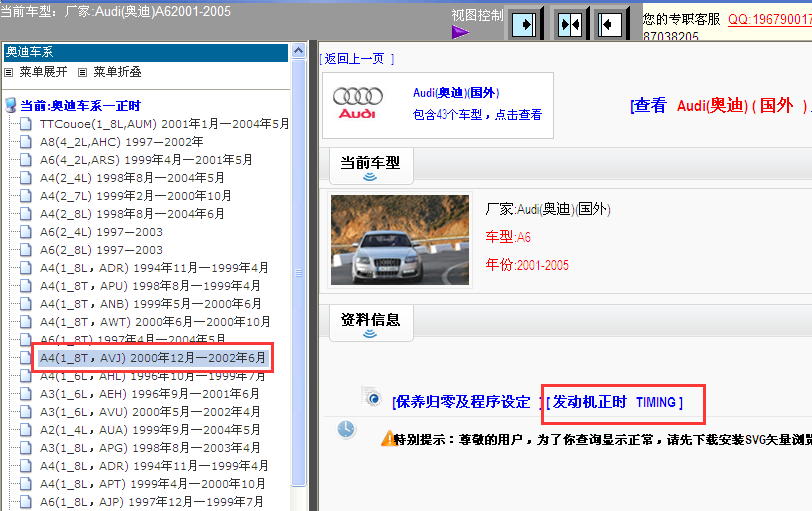Select A6(2_4L) 1997—2003 entry
Image resolution: width=812 pixels, height=511 pixels.
tap(101, 231)
